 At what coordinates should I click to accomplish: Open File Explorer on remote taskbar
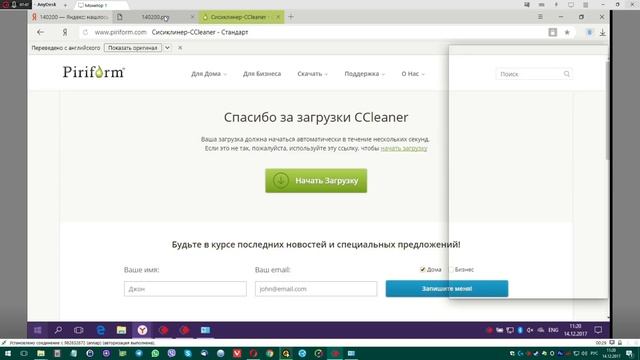(121, 330)
